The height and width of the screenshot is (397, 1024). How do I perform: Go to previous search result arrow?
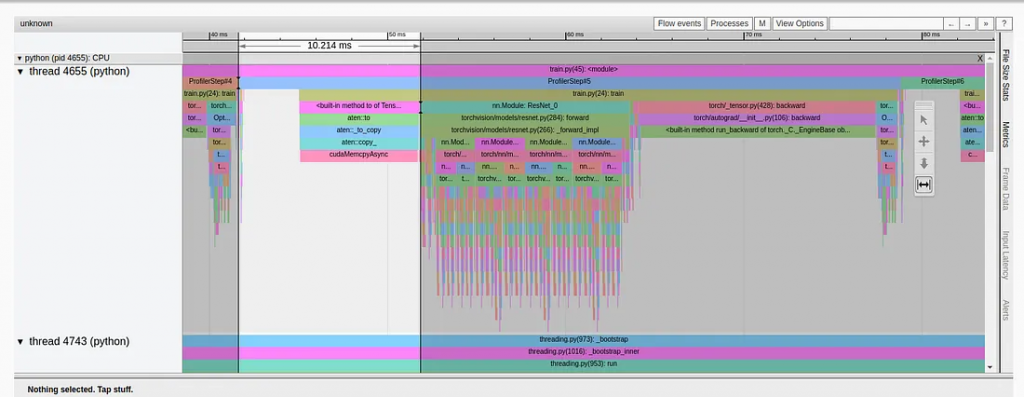pos(951,24)
